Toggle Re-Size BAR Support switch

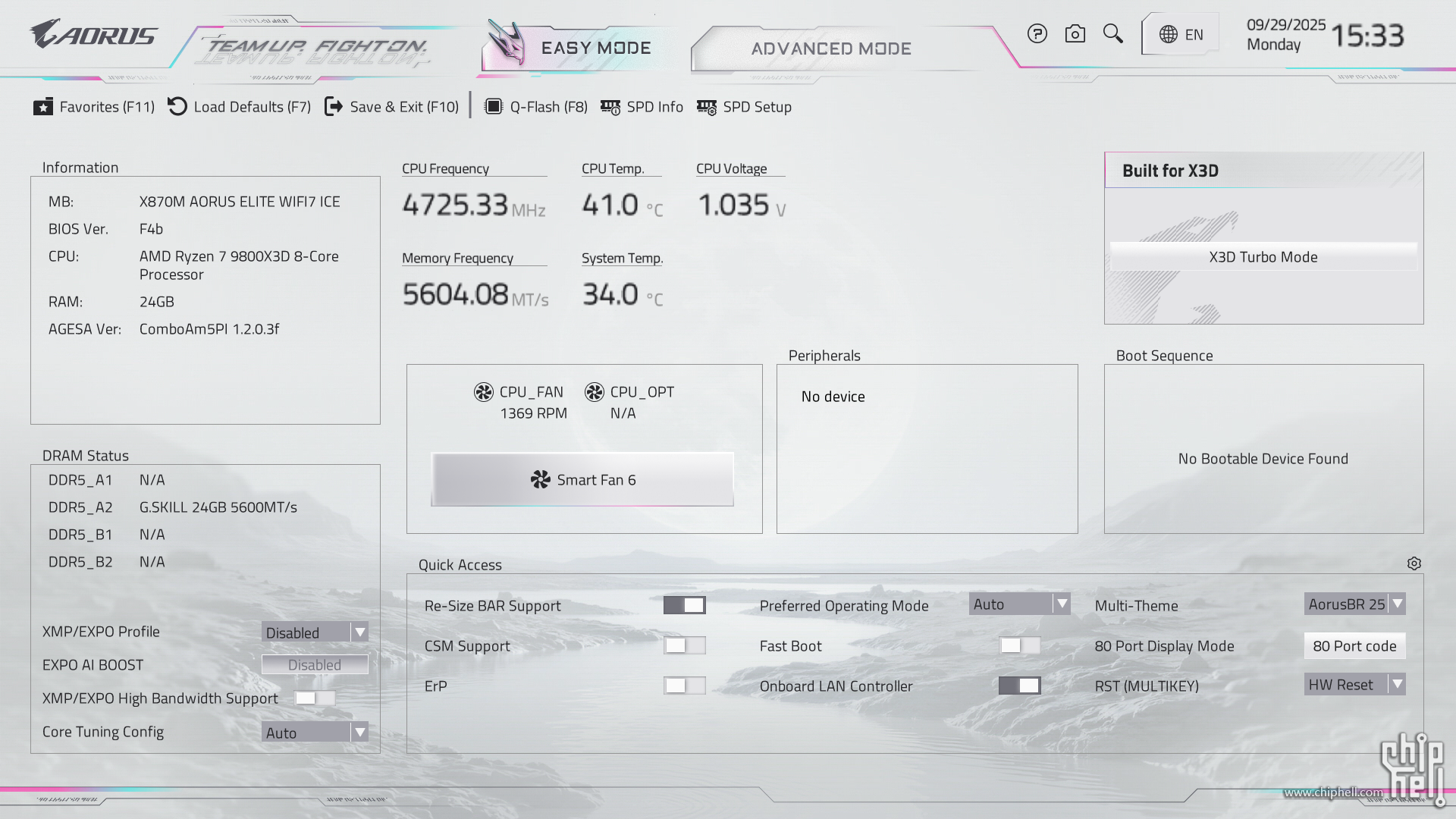[x=684, y=605]
